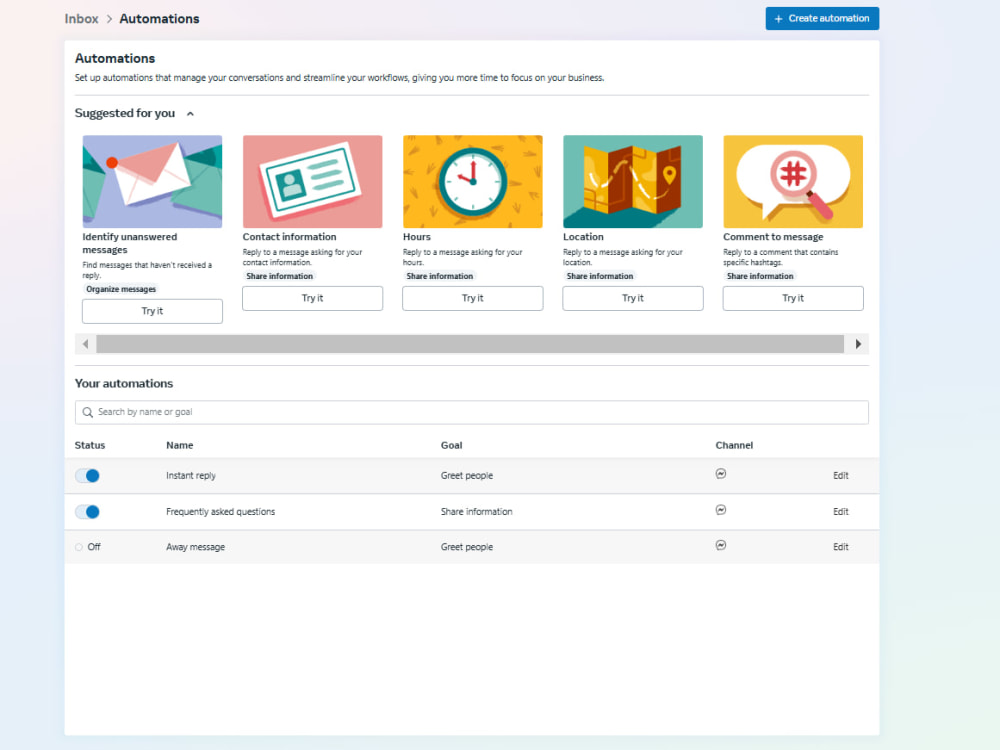
Task: Open the Comment to message hashtag thumbnail
Action: [x=793, y=181]
